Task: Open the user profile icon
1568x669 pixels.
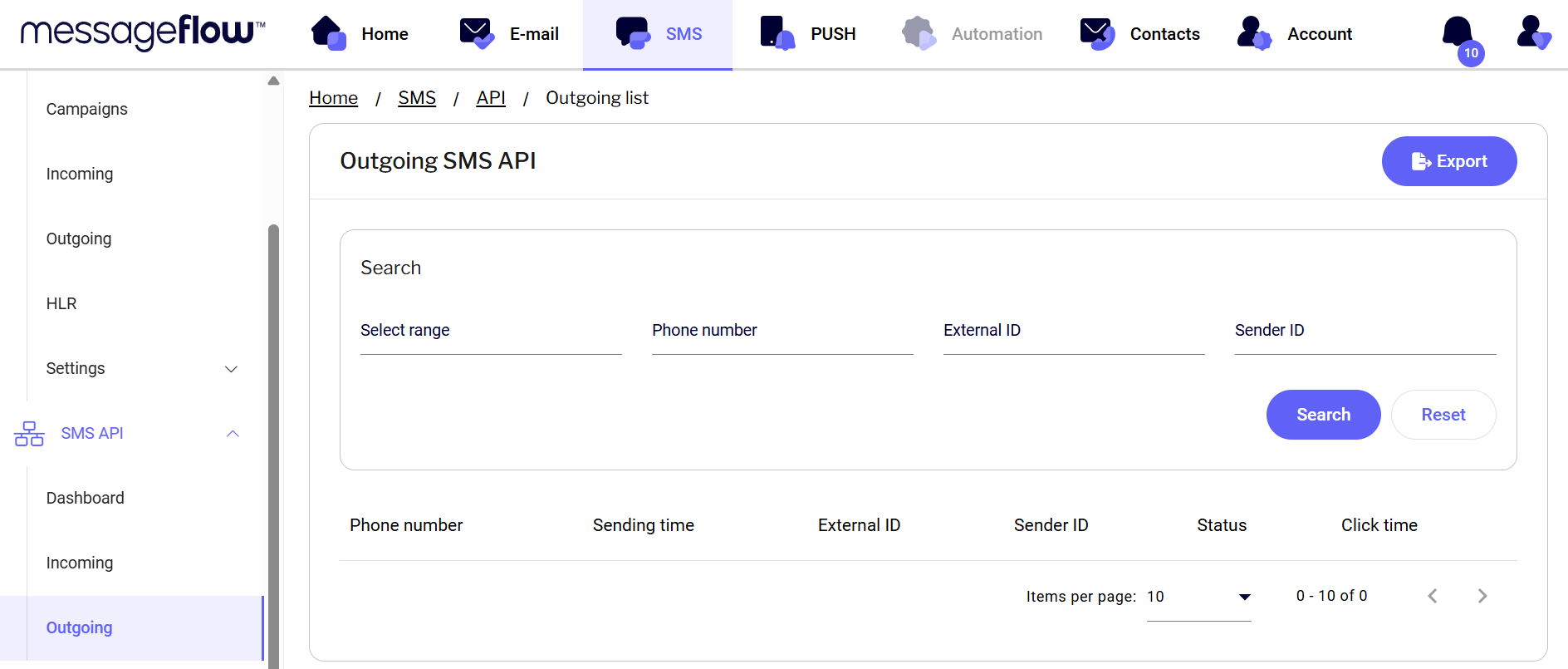Action: [1532, 34]
